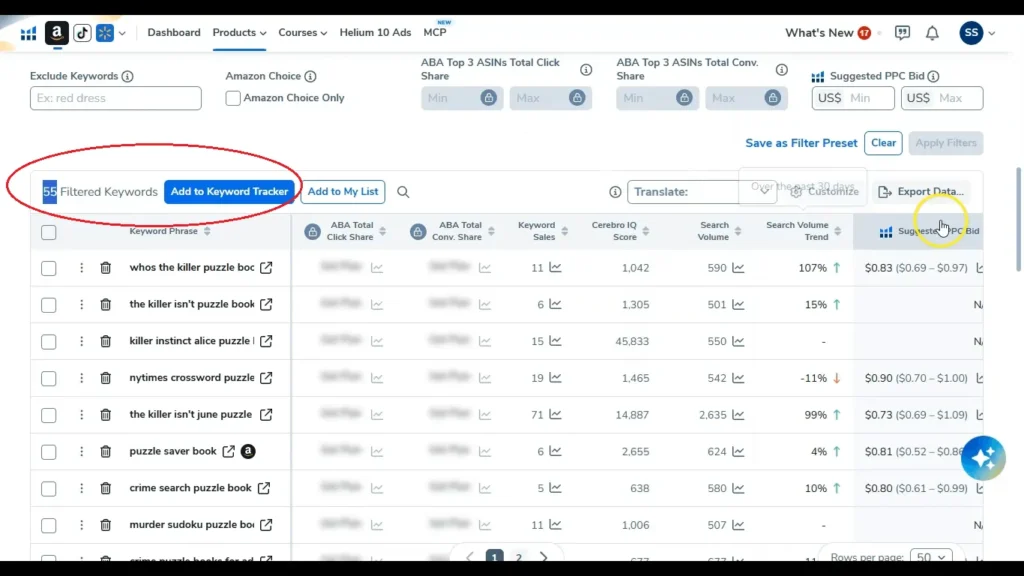Open Helium 10 Ads
This screenshot has height=576, width=1024.
point(375,33)
